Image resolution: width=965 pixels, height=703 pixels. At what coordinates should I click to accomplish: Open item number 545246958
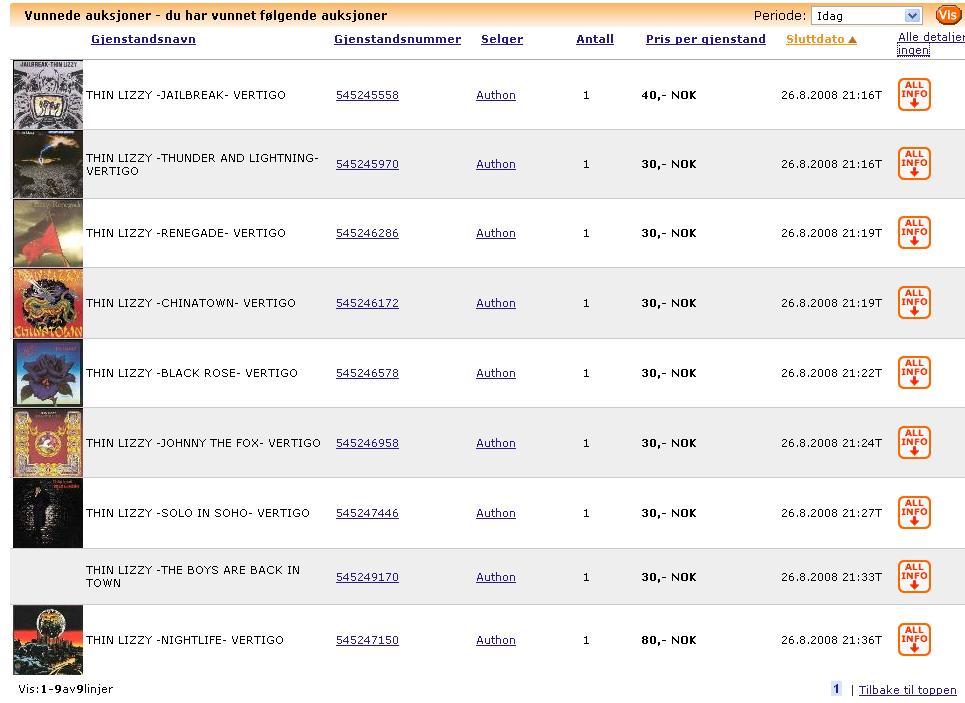367,443
